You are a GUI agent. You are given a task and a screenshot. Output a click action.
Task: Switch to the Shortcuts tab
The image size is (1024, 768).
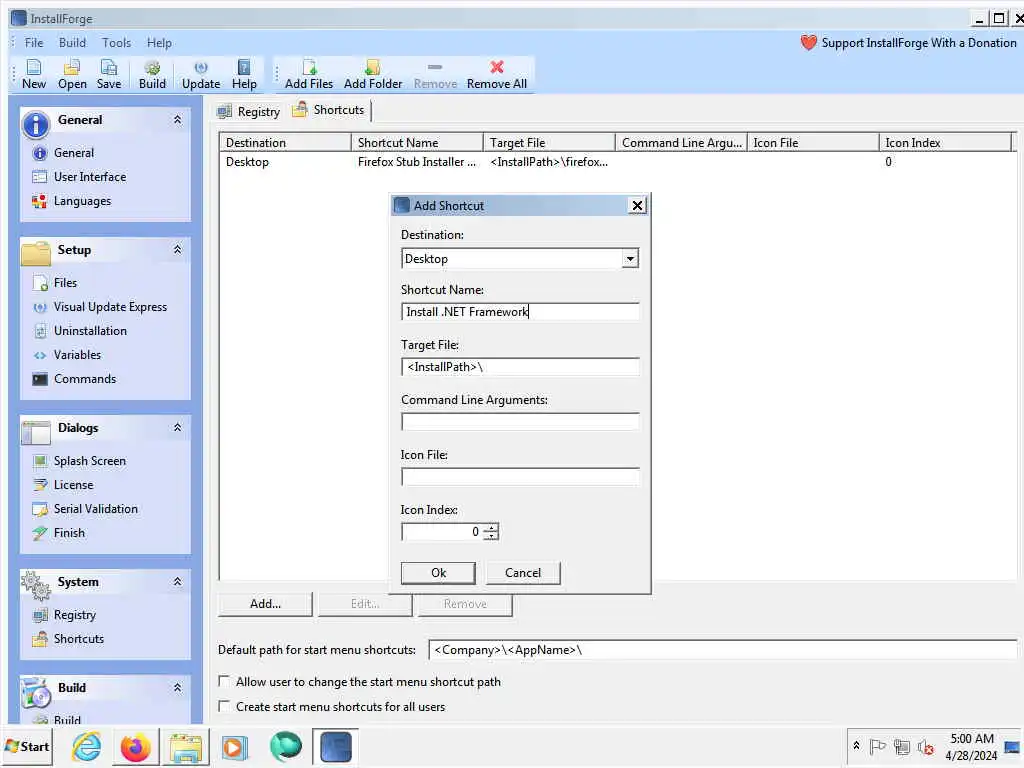pyautogui.click(x=328, y=110)
